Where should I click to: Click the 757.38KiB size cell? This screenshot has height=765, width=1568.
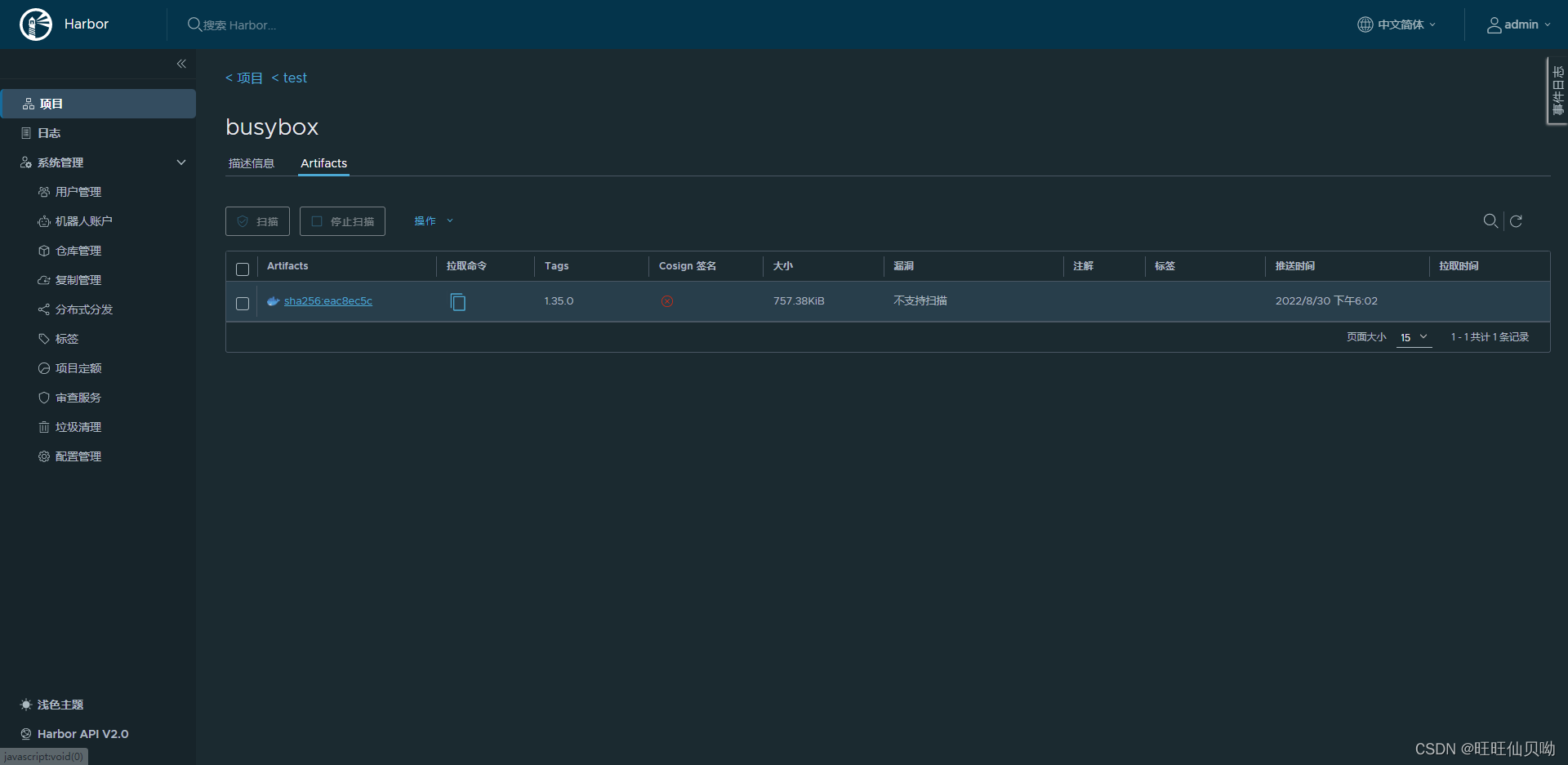799,301
